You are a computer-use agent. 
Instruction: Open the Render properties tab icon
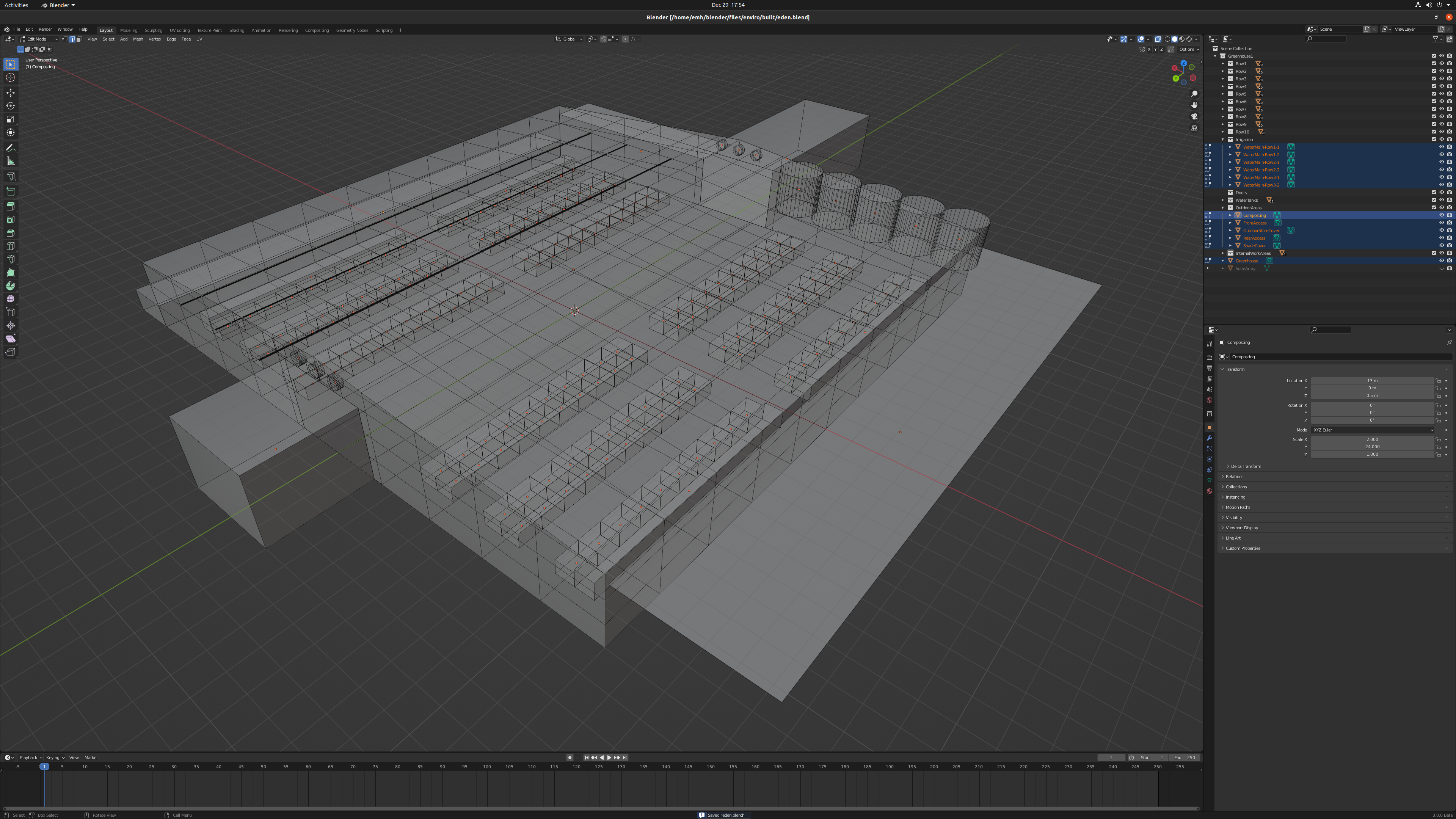click(1209, 357)
